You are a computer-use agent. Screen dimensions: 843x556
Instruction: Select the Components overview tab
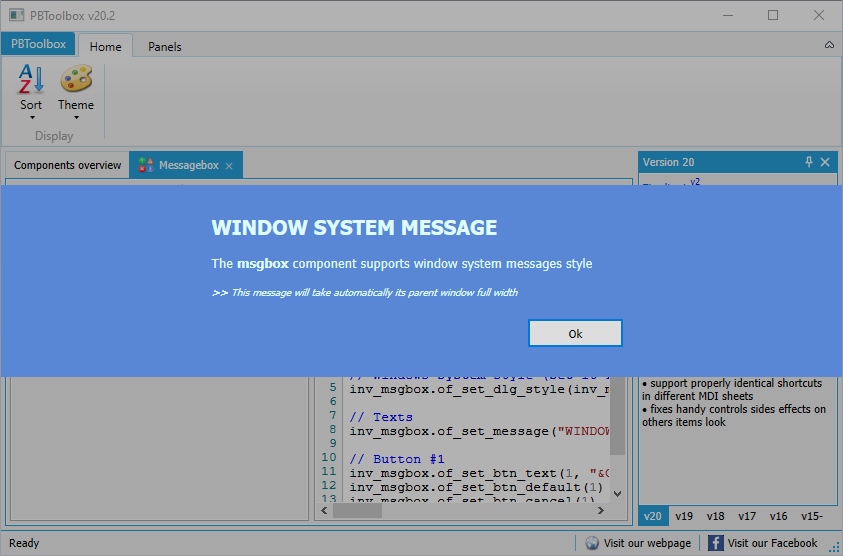[67, 165]
